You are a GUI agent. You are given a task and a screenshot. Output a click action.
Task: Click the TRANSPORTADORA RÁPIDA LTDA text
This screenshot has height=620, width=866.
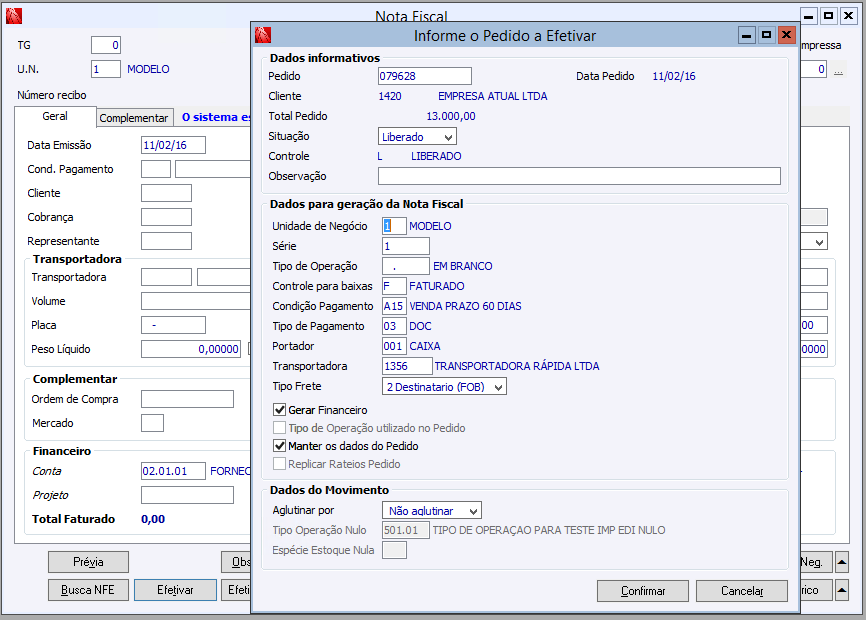click(x=517, y=366)
